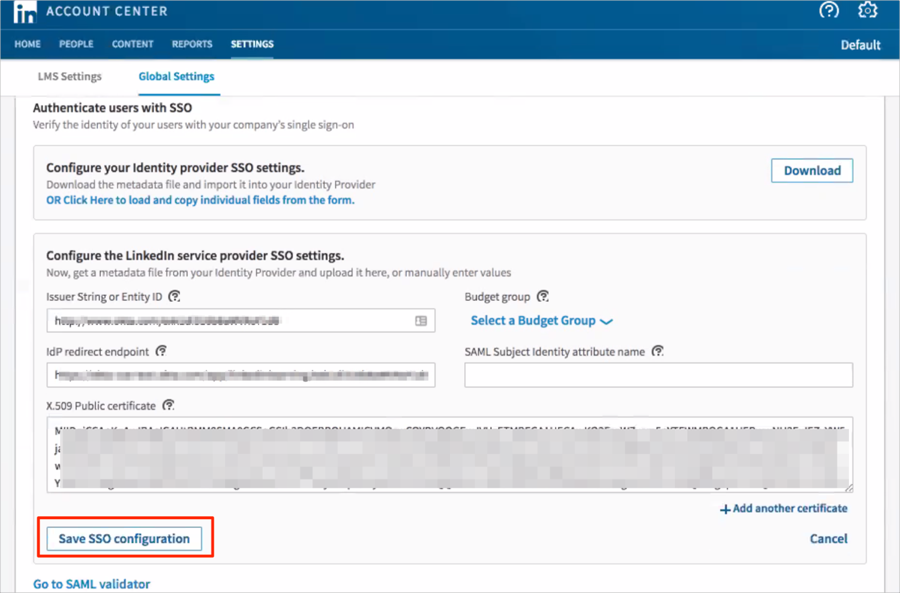900x593 pixels.
Task: Click help icon beside Budget group label
Action: (x=543, y=297)
